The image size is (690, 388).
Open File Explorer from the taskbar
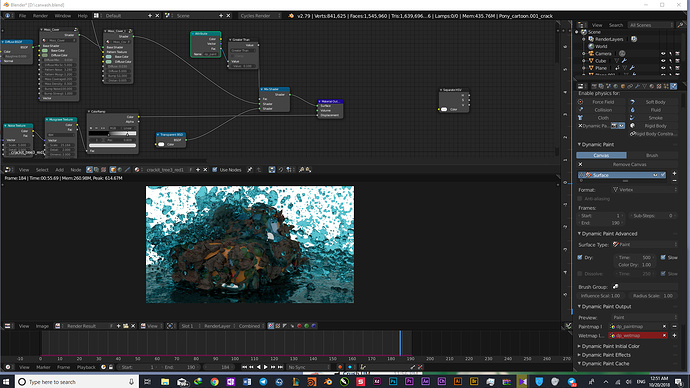(x=165, y=382)
